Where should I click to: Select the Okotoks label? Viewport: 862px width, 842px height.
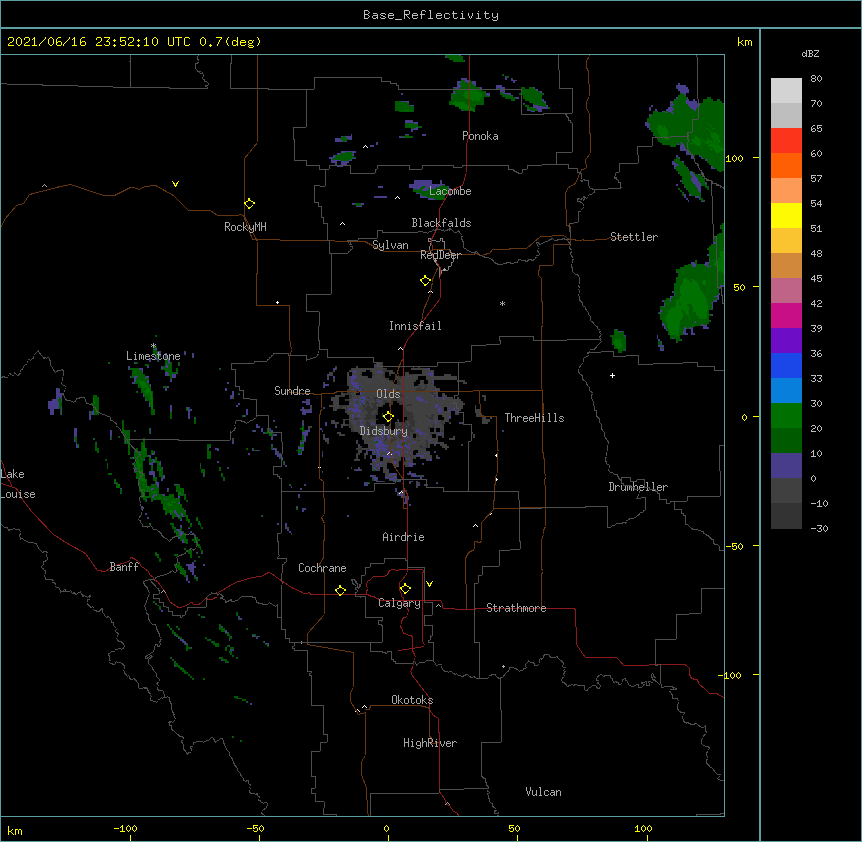412,700
